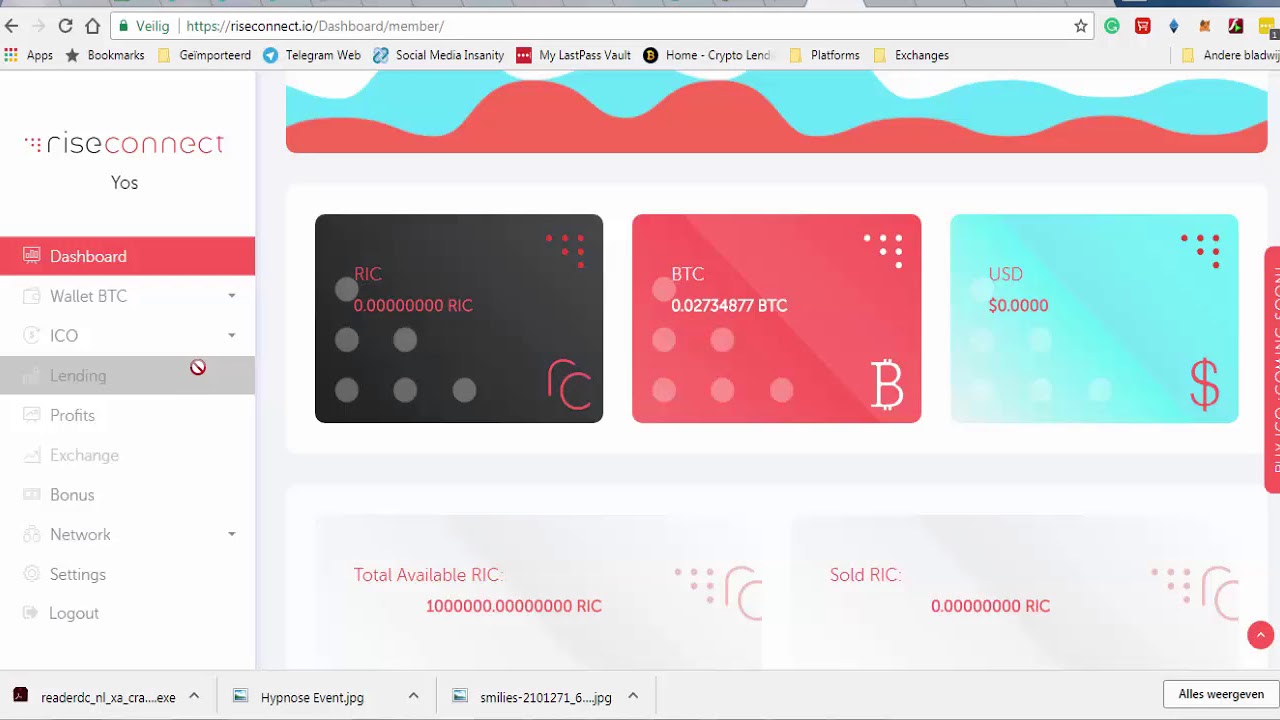Open the Dashboard menu item
The height and width of the screenshot is (720, 1280).
pyautogui.click(x=127, y=256)
